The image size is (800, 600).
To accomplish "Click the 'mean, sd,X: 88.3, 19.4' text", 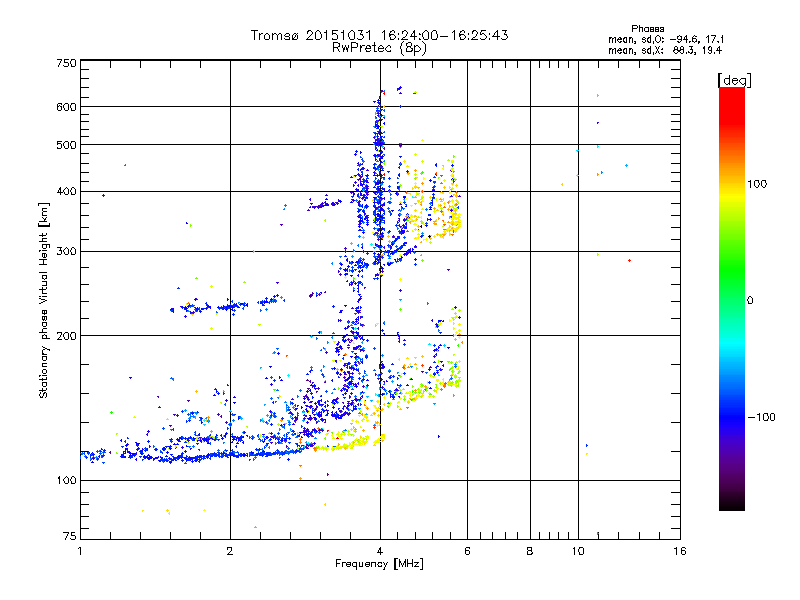I will click(x=665, y=50).
